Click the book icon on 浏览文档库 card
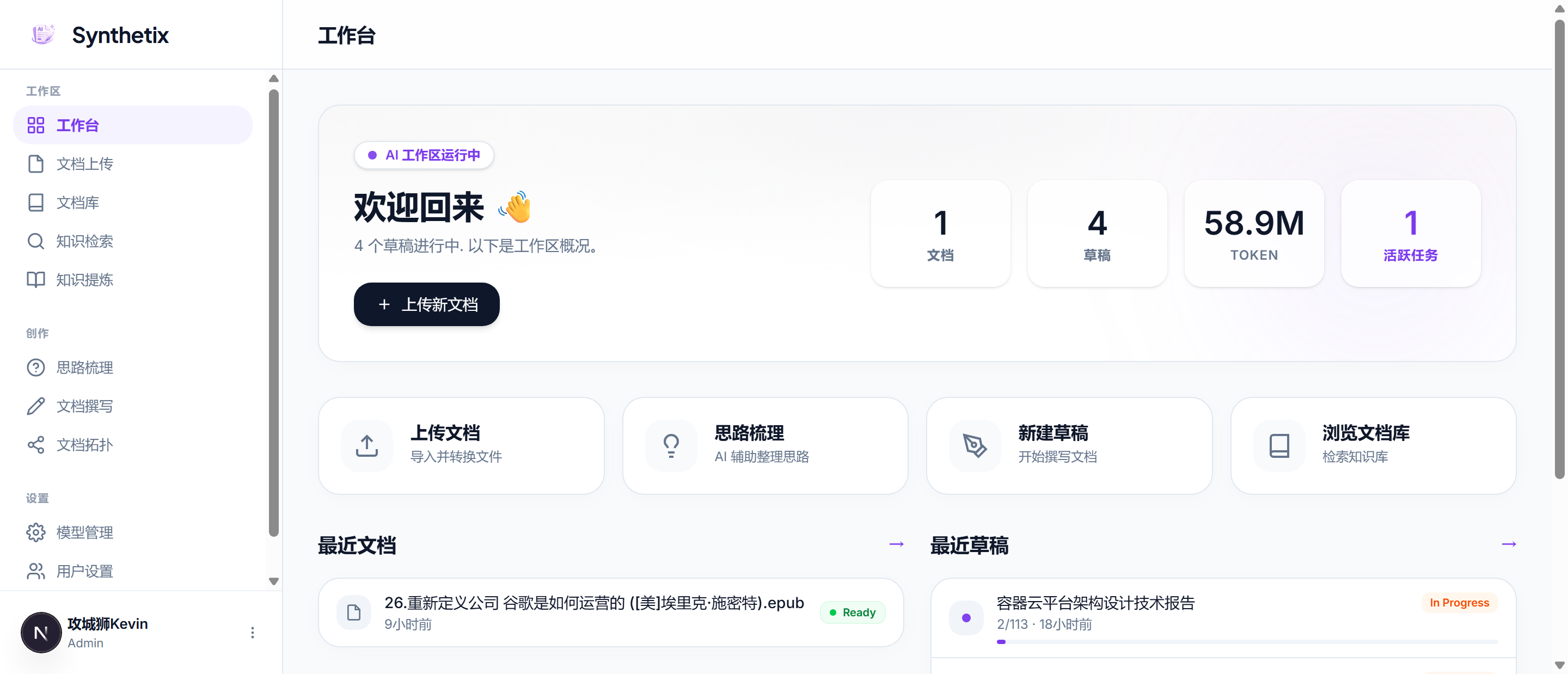Image resolution: width=1568 pixels, height=674 pixels. tap(1279, 446)
